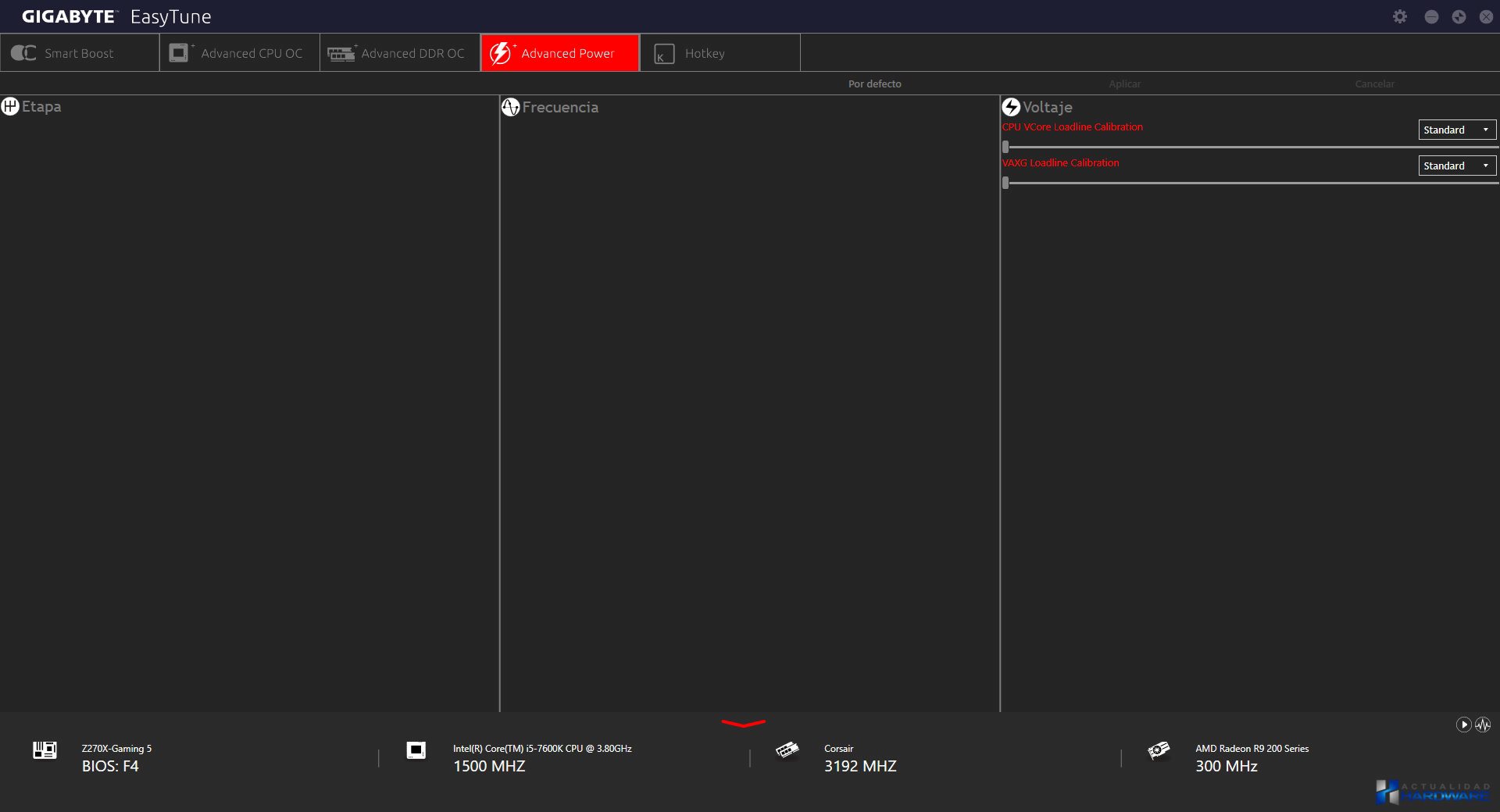This screenshot has width=1500, height=812.
Task: Click the Voltaje lightning icon
Action: 1011,107
